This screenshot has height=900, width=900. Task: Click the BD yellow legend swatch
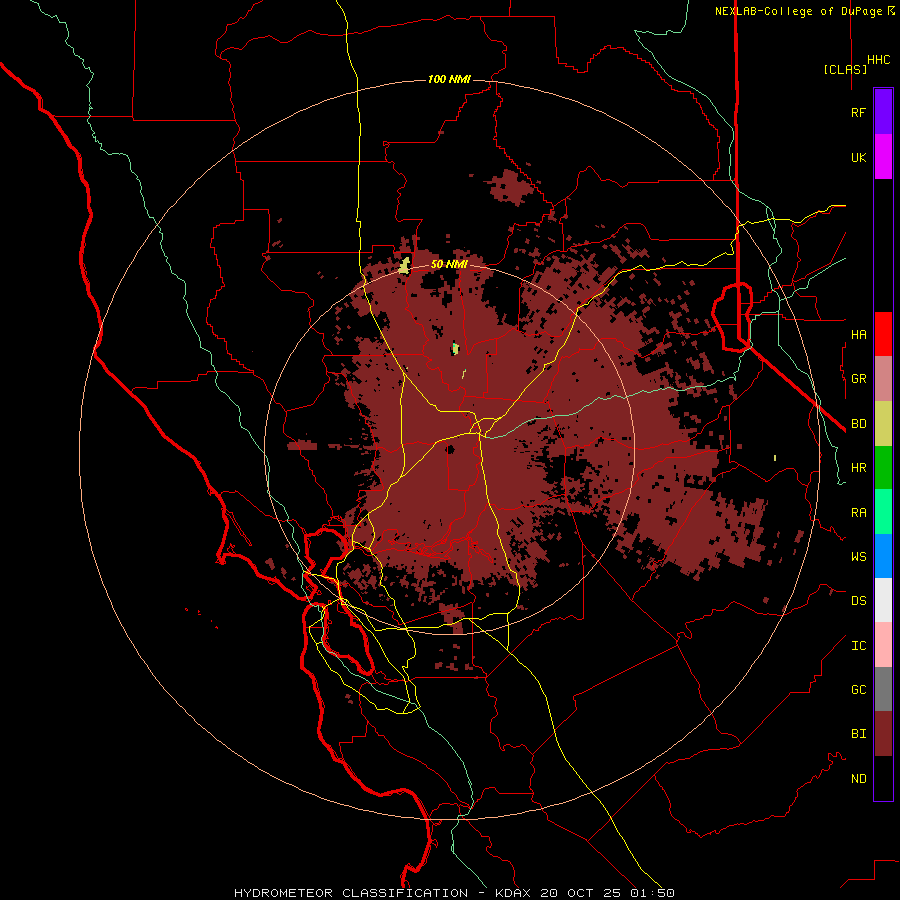883,424
